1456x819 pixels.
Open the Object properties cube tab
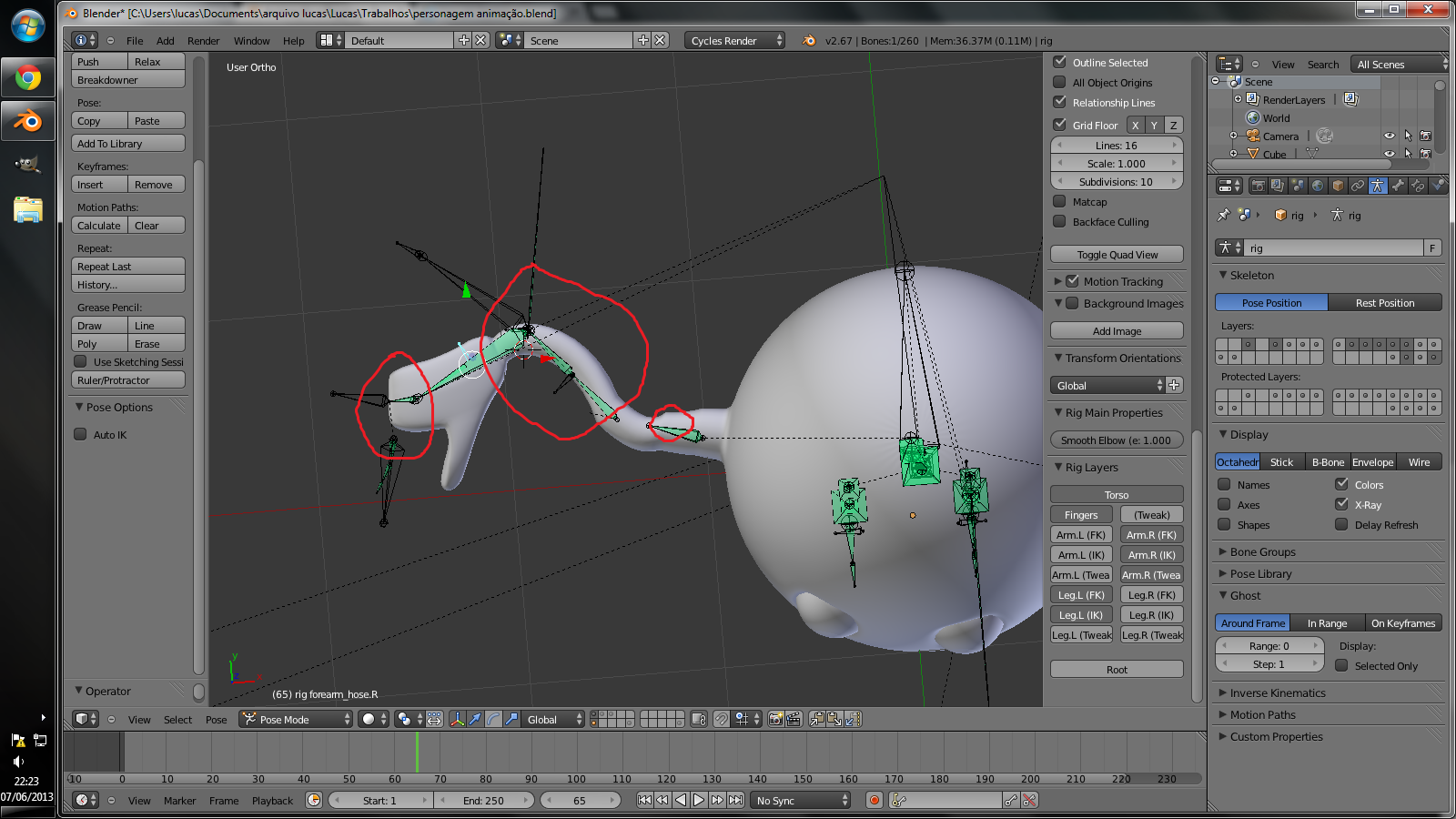(1338, 186)
